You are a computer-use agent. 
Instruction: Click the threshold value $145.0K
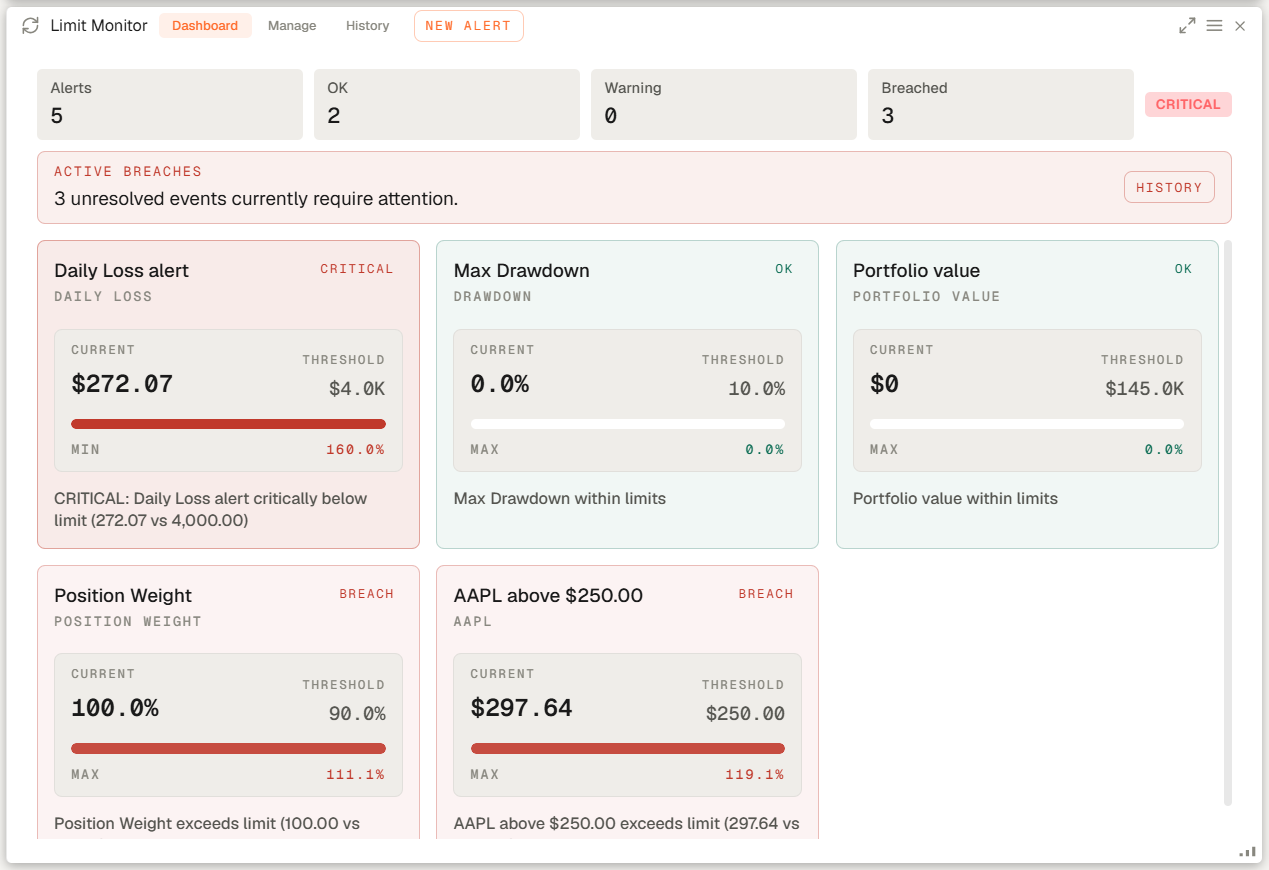(x=1144, y=389)
